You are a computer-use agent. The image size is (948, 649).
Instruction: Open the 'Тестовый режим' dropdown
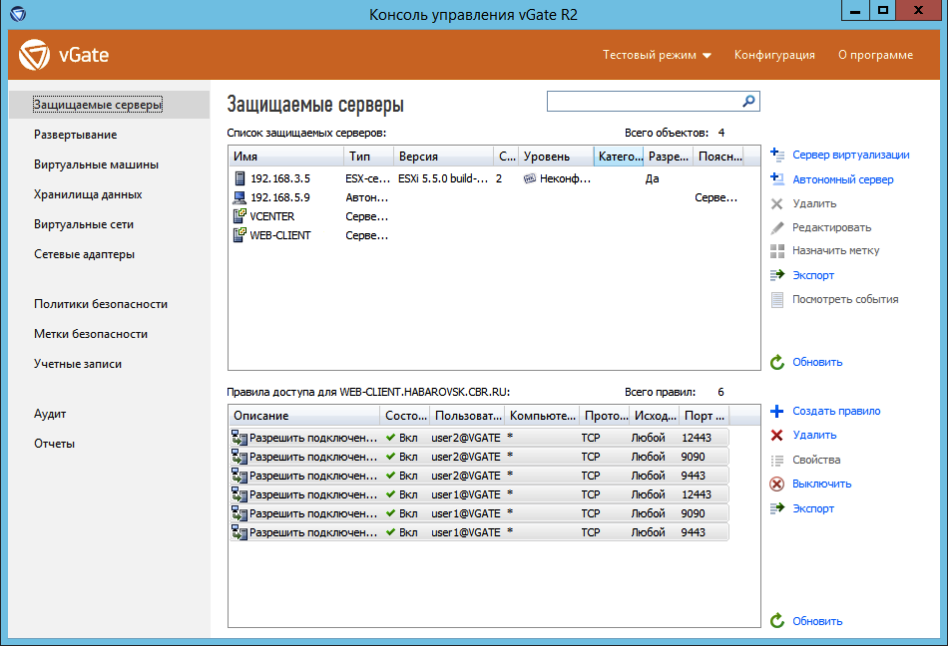[657, 55]
